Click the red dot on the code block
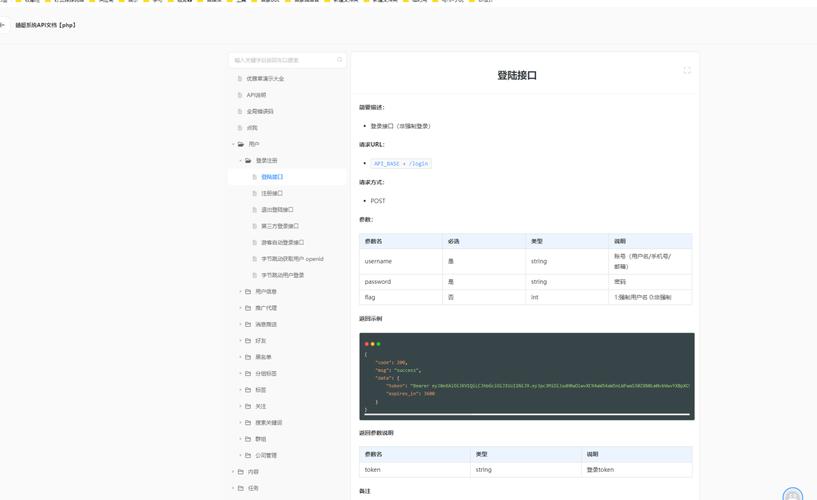Screen dimensions: 817x500 [367, 344]
